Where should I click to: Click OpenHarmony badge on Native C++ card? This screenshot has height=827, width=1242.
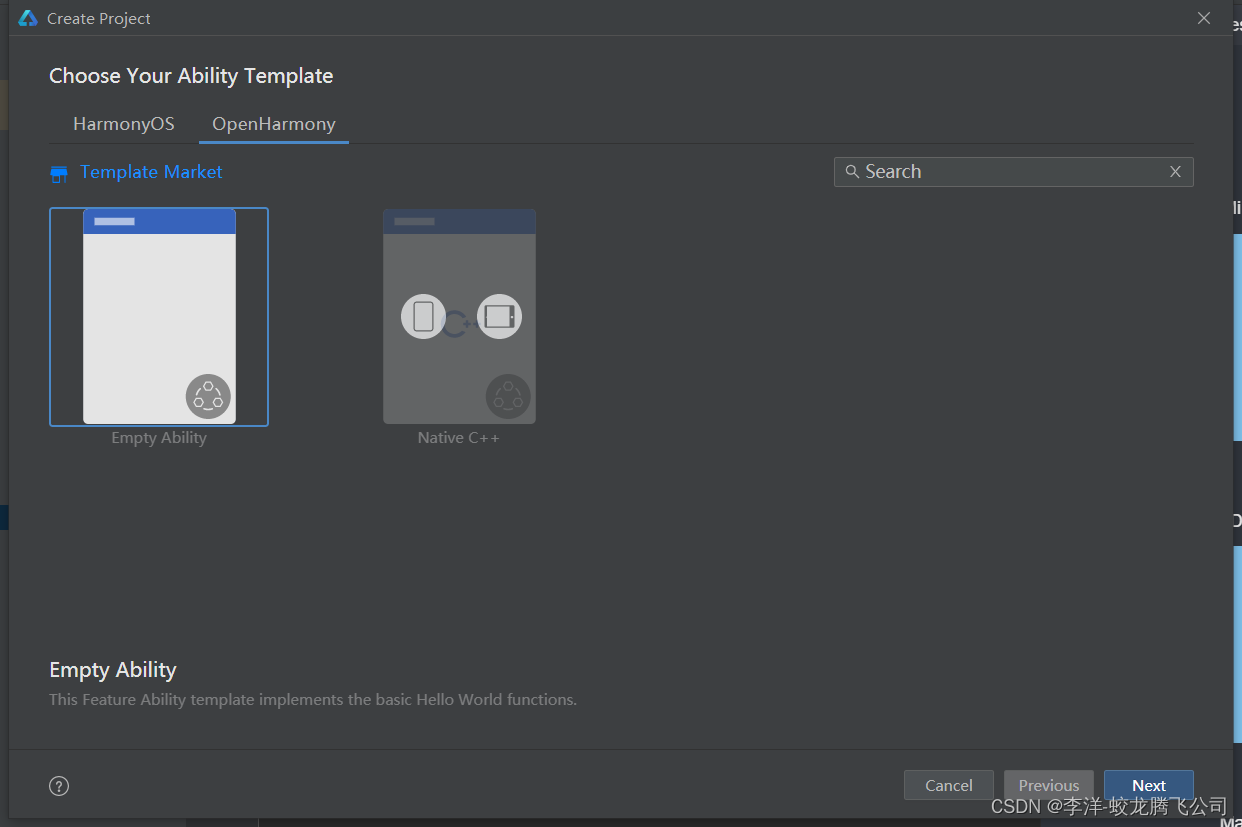coord(508,396)
